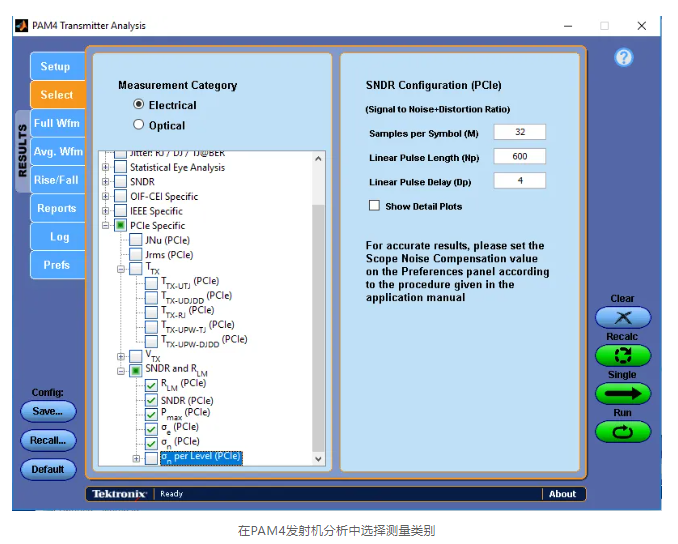Enable Show Detail Plots checkbox
The height and width of the screenshot is (544, 678).
tap(375, 206)
